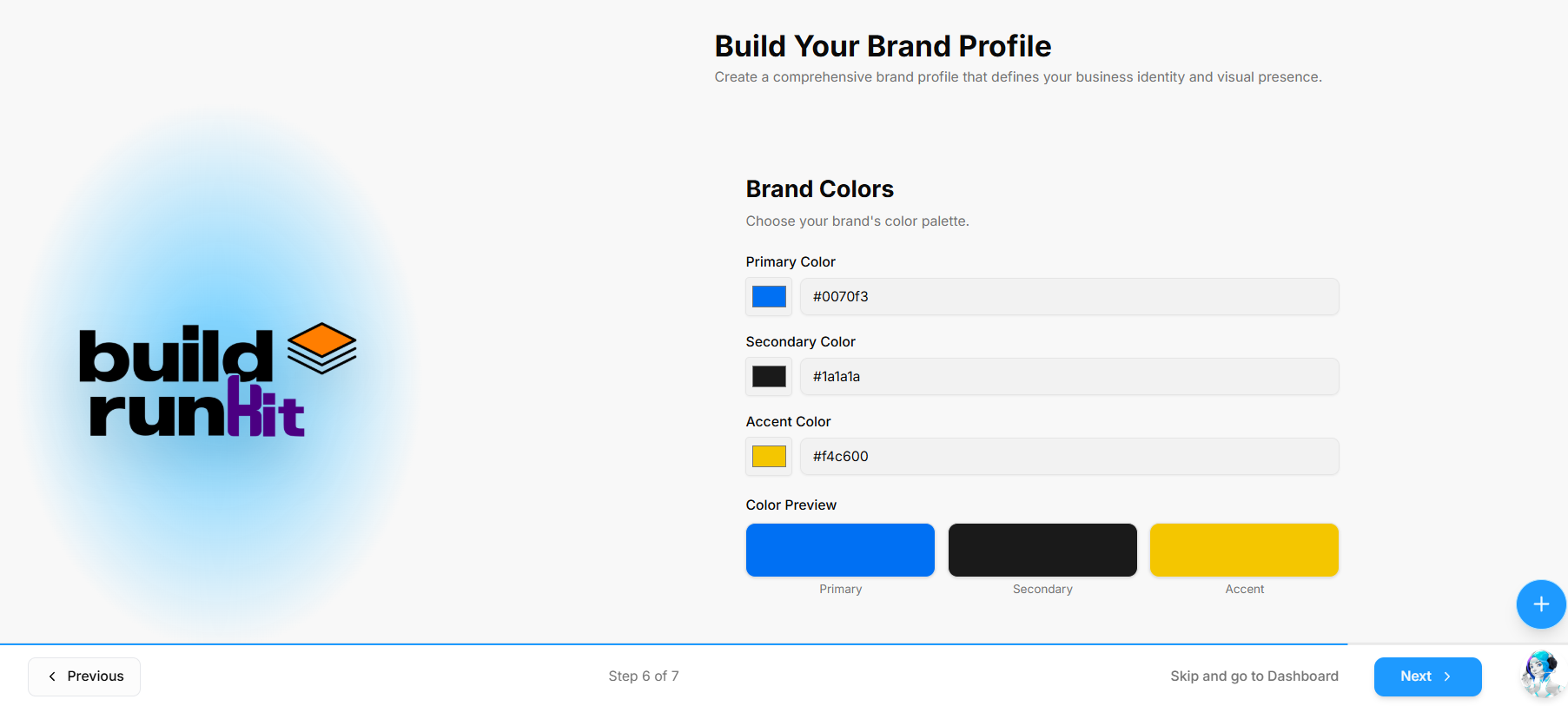Click Skip and go to Dashboard

click(1254, 676)
